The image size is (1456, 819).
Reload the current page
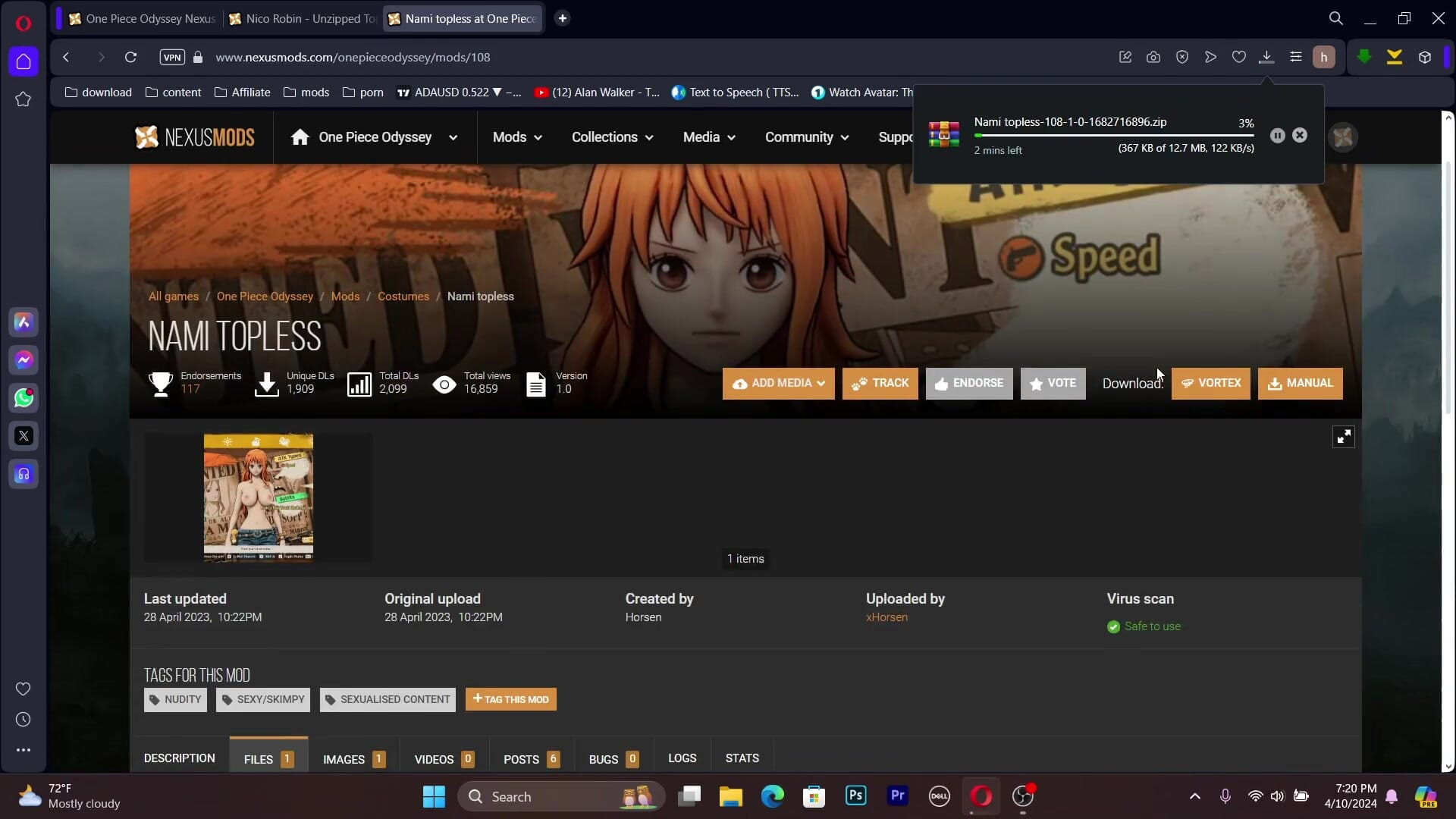coord(130,58)
